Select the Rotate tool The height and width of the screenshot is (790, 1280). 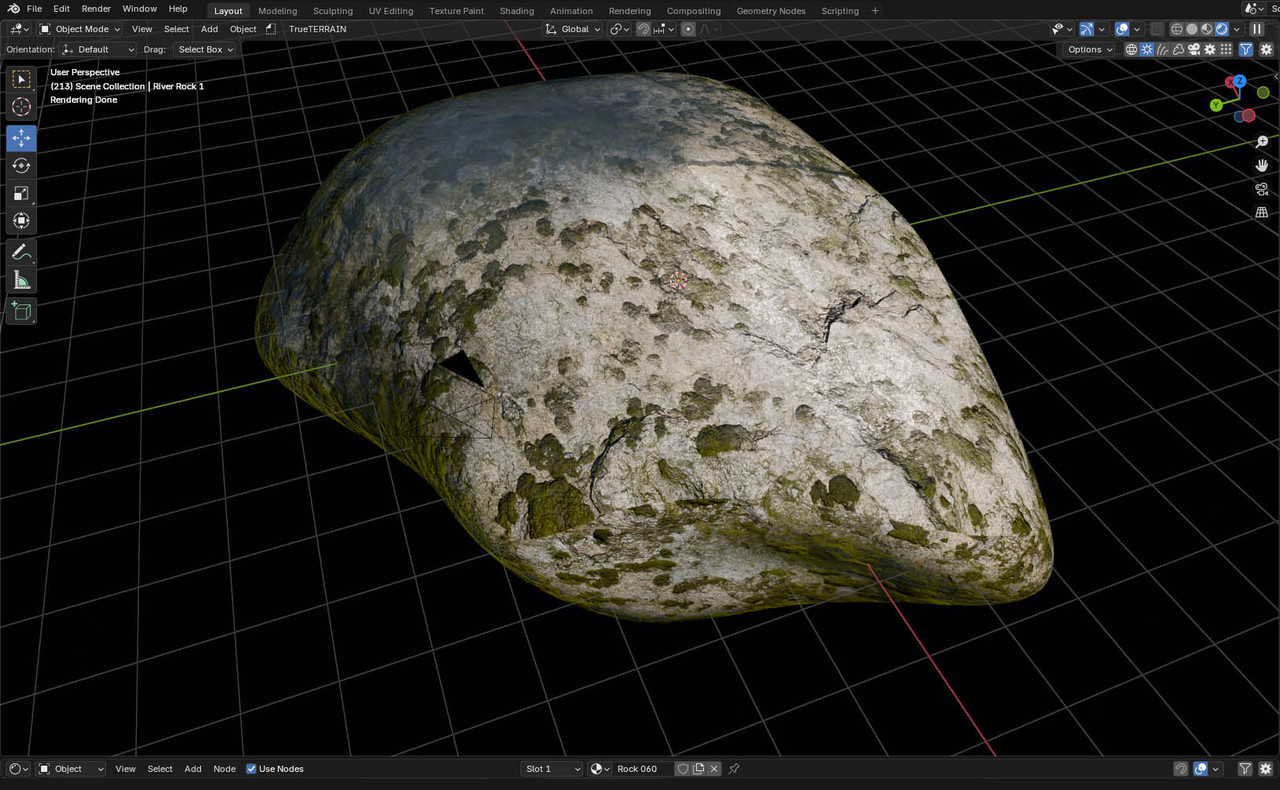click(x=21, y=166)
